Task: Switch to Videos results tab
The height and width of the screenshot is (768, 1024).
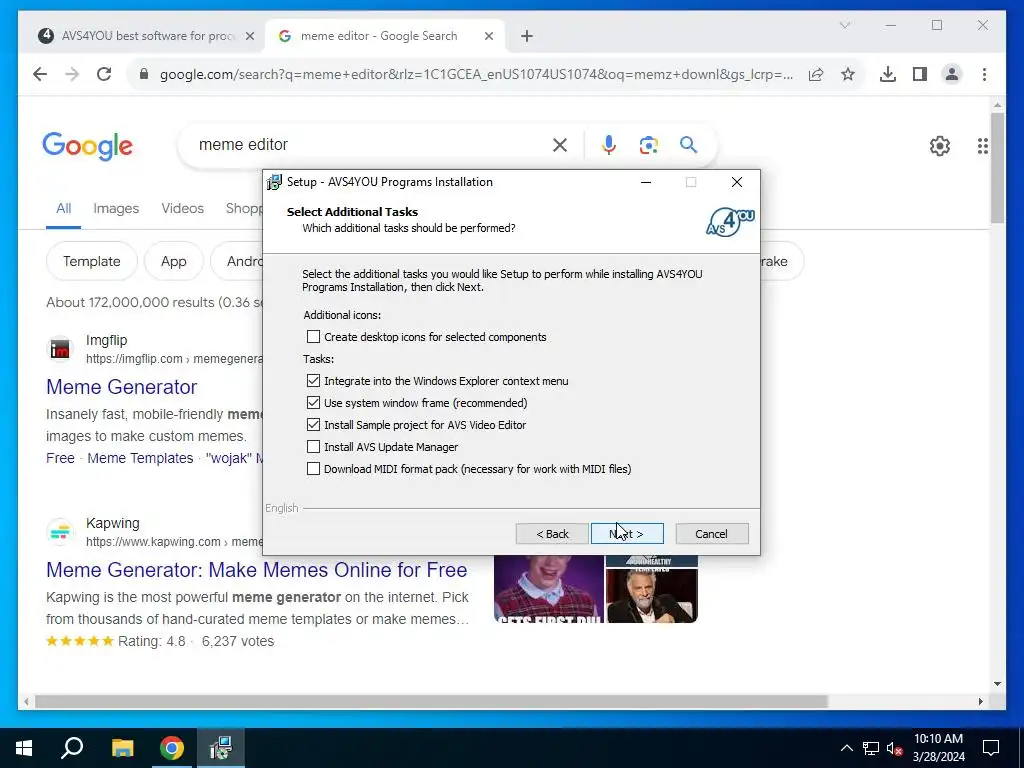Action: (x=182, y=209)
